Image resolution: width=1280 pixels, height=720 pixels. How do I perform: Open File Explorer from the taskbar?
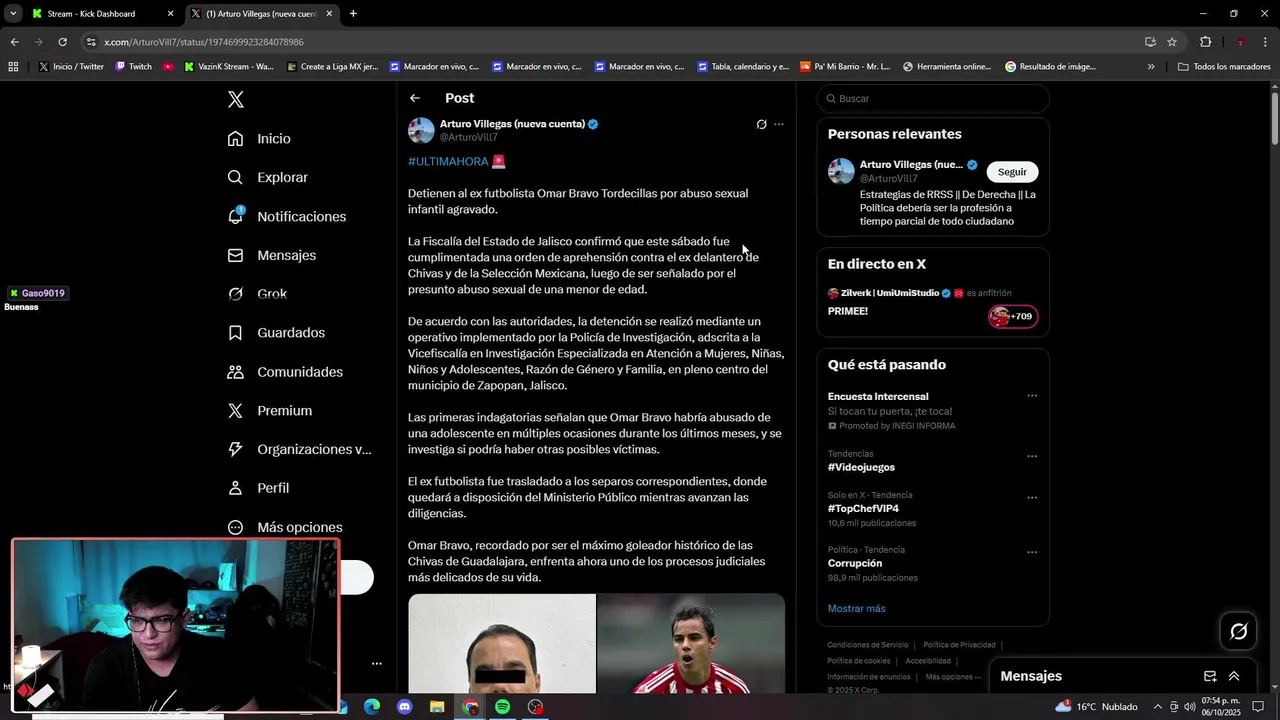(437, 707)
